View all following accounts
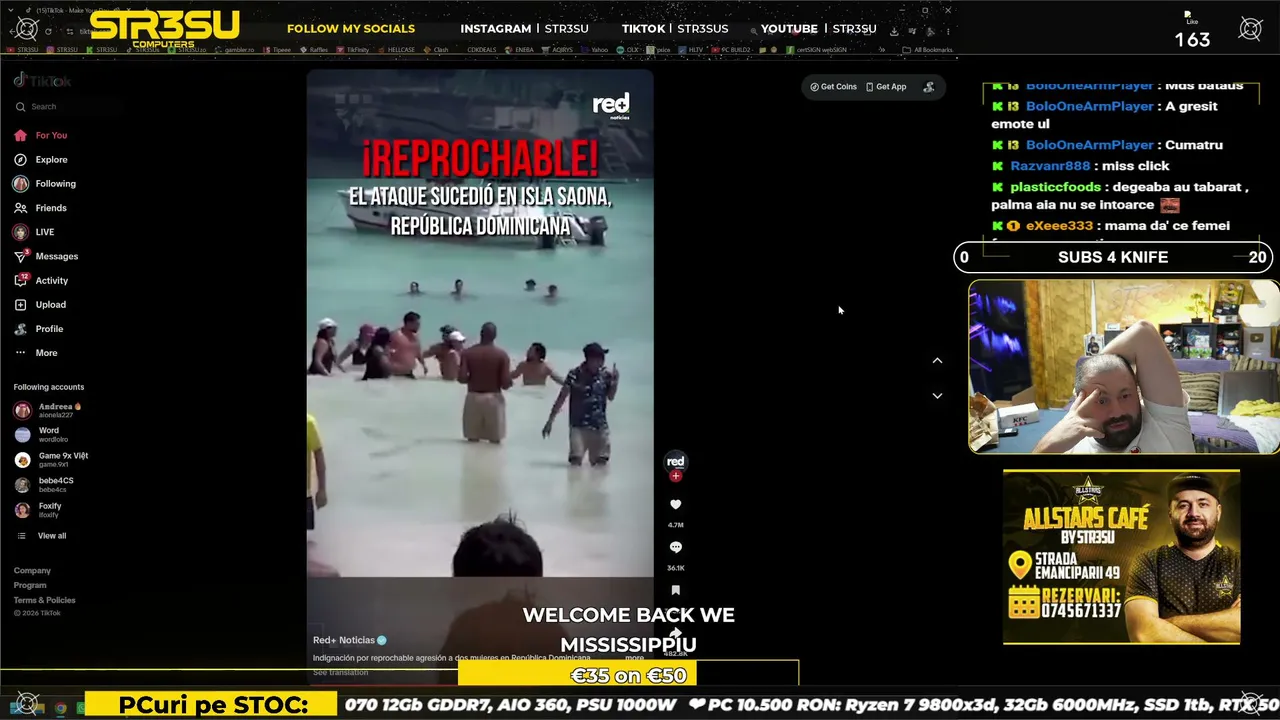This screenshot has height=720, width=1280. click(x=41, y=536)
